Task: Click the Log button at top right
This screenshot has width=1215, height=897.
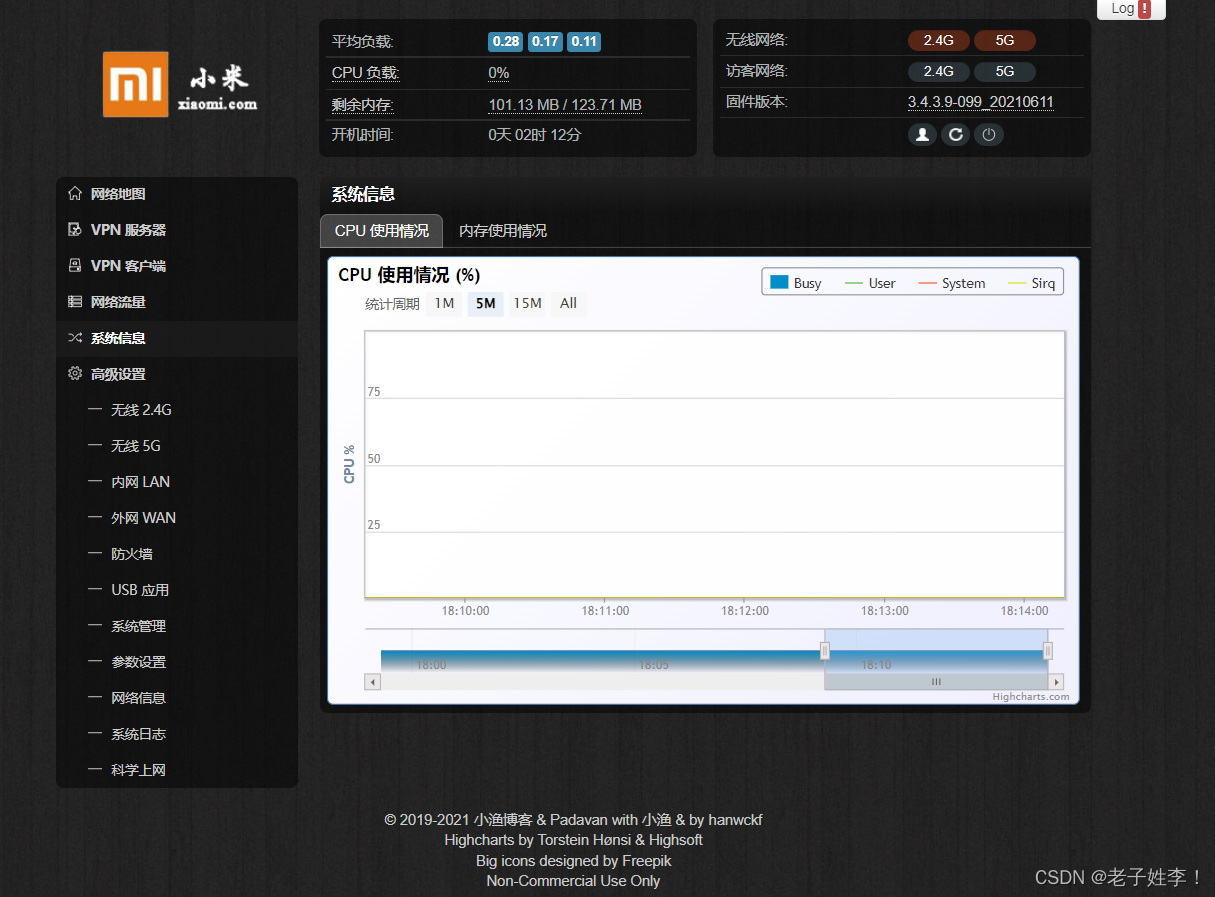Action: point(1131,9)
